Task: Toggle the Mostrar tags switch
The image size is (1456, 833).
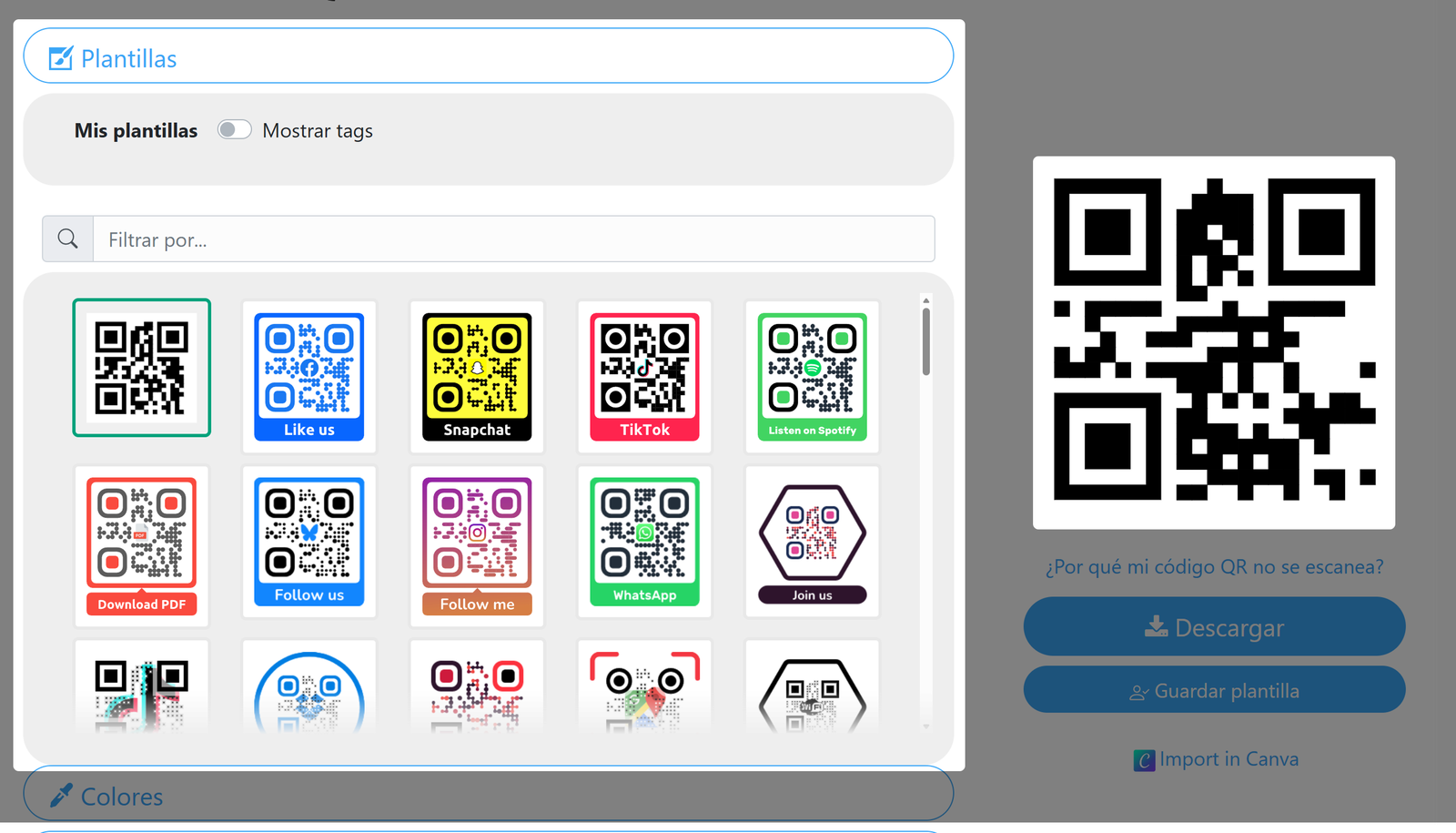Action: 234,130
